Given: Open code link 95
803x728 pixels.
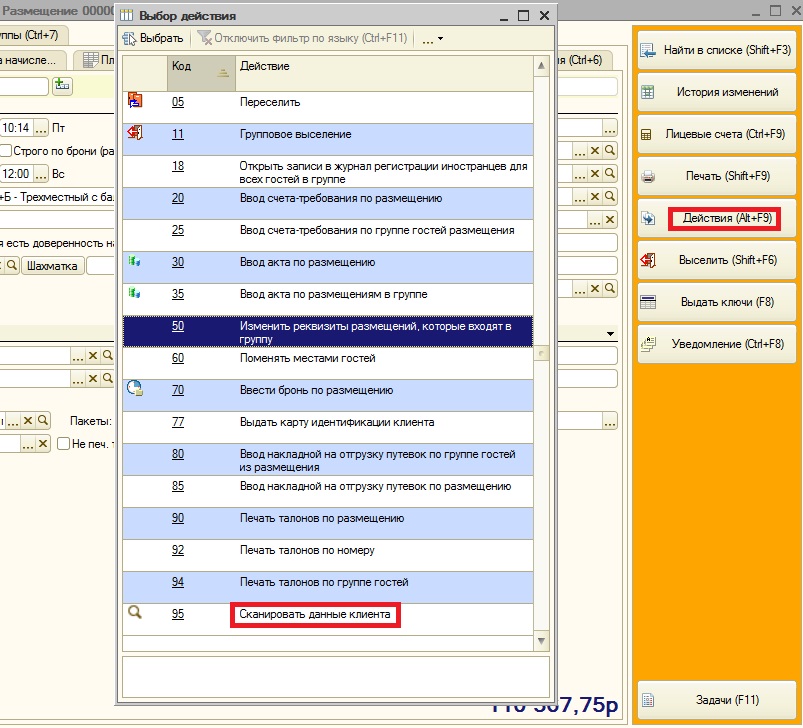Looking at the screenshot, I should click(178, 614).
